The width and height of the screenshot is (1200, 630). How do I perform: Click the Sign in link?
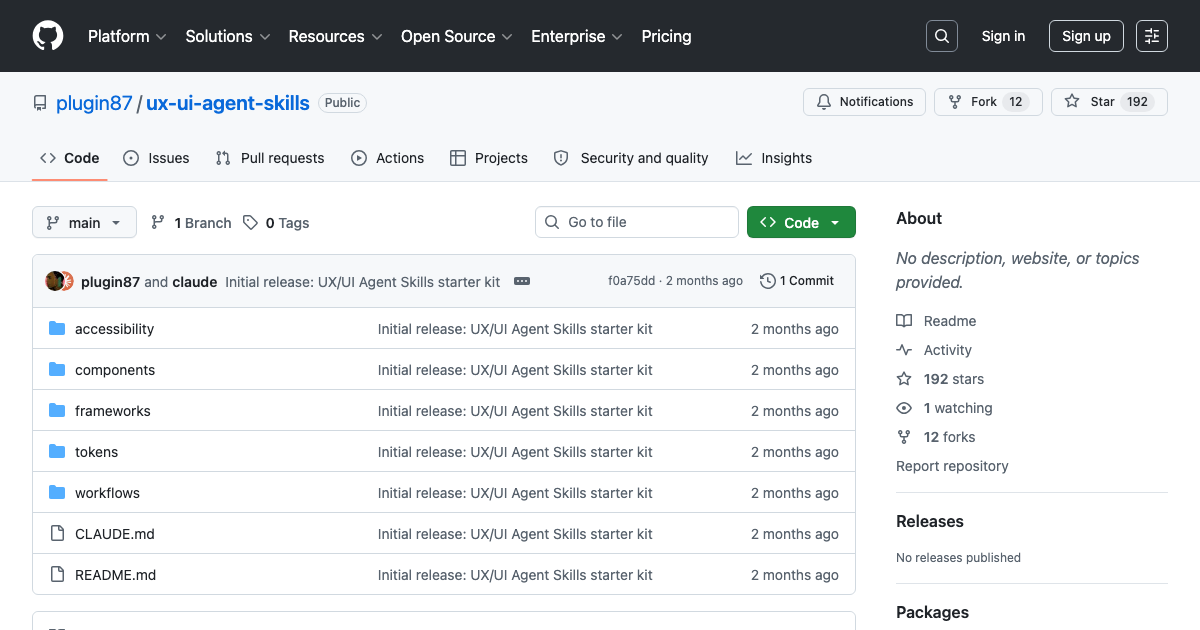click(1003, 36)
